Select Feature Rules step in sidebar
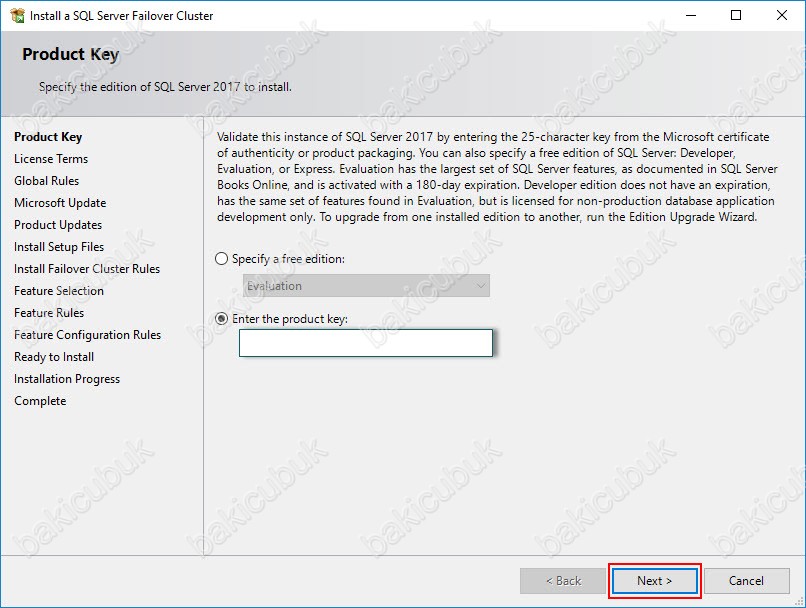Screen dimensions: 806x608 click(49, 313)
